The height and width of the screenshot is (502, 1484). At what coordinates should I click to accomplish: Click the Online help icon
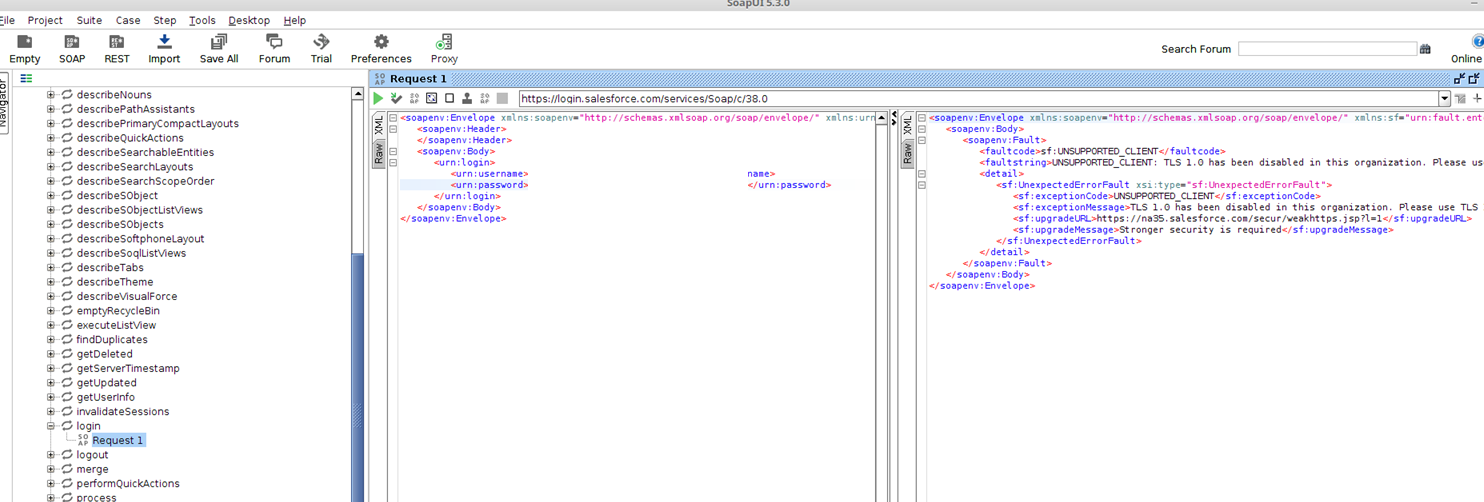click(1477, 42)
